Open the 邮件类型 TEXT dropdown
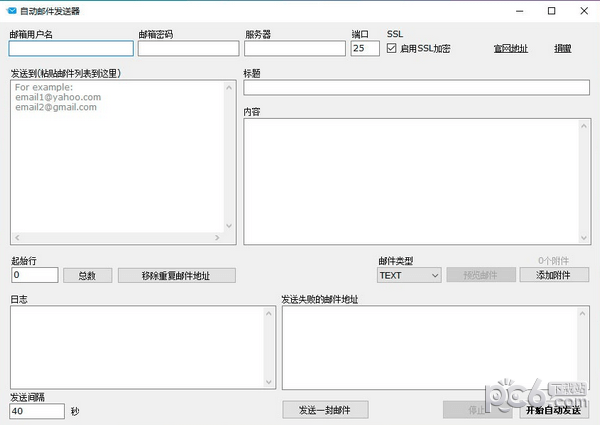The width and height of the screenshot is (600, 425). pyautogui.click(x=409, y=275)
